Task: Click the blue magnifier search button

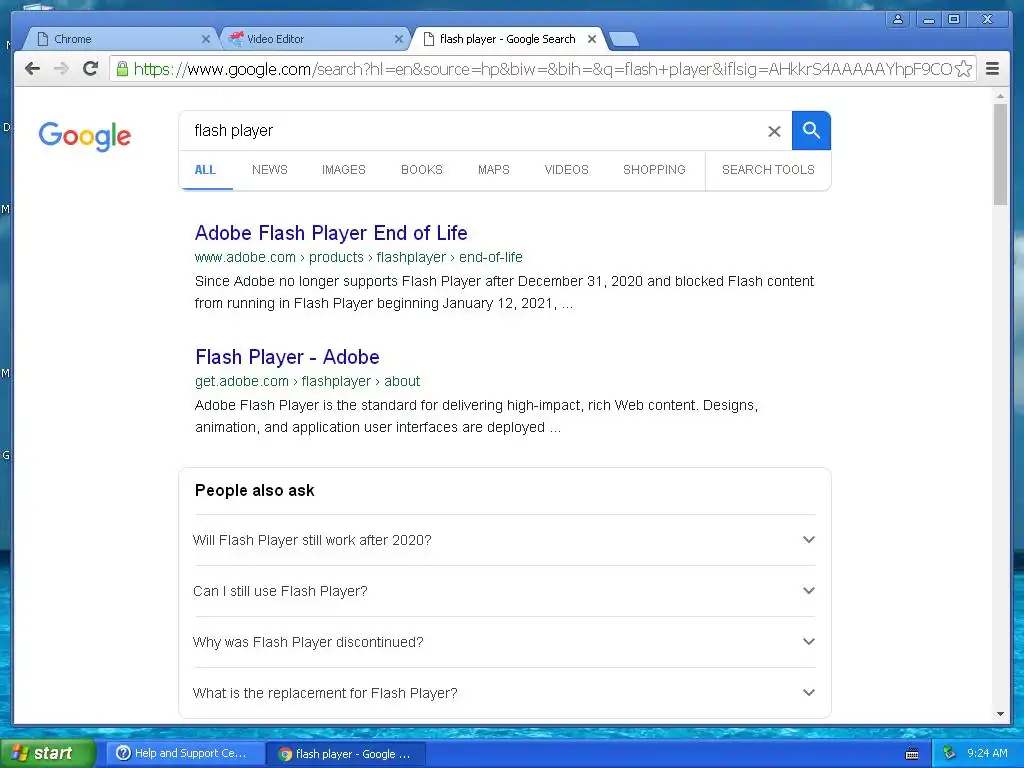Action: click(x=811, y=131)
